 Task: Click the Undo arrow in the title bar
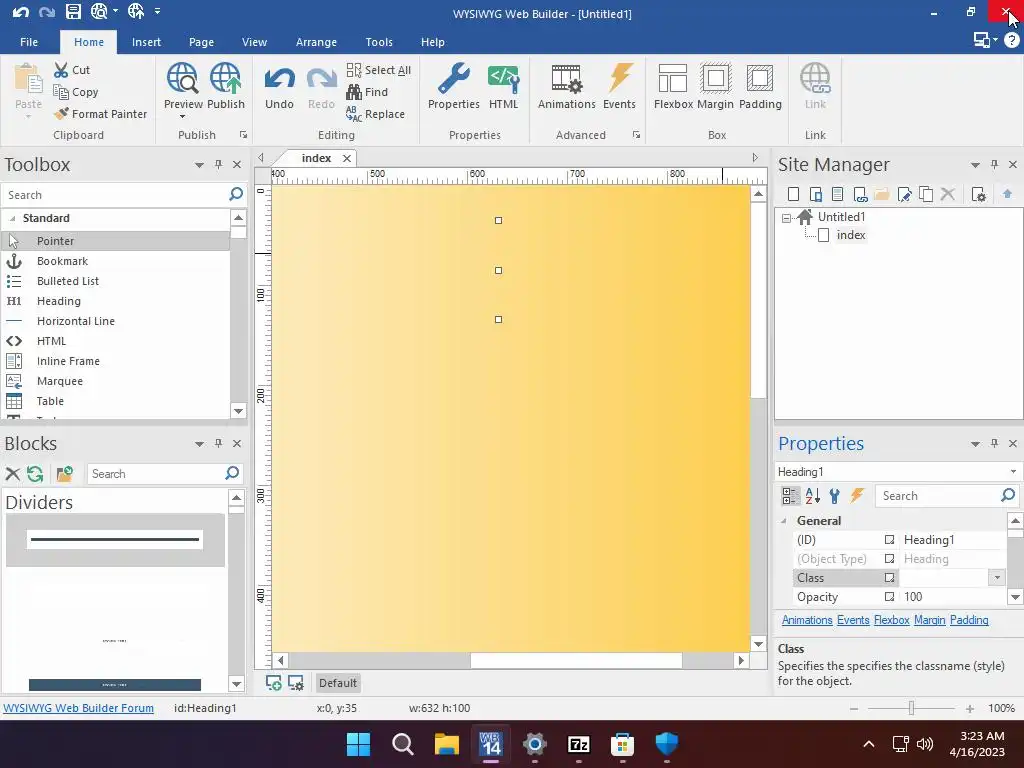pos(20,12)
